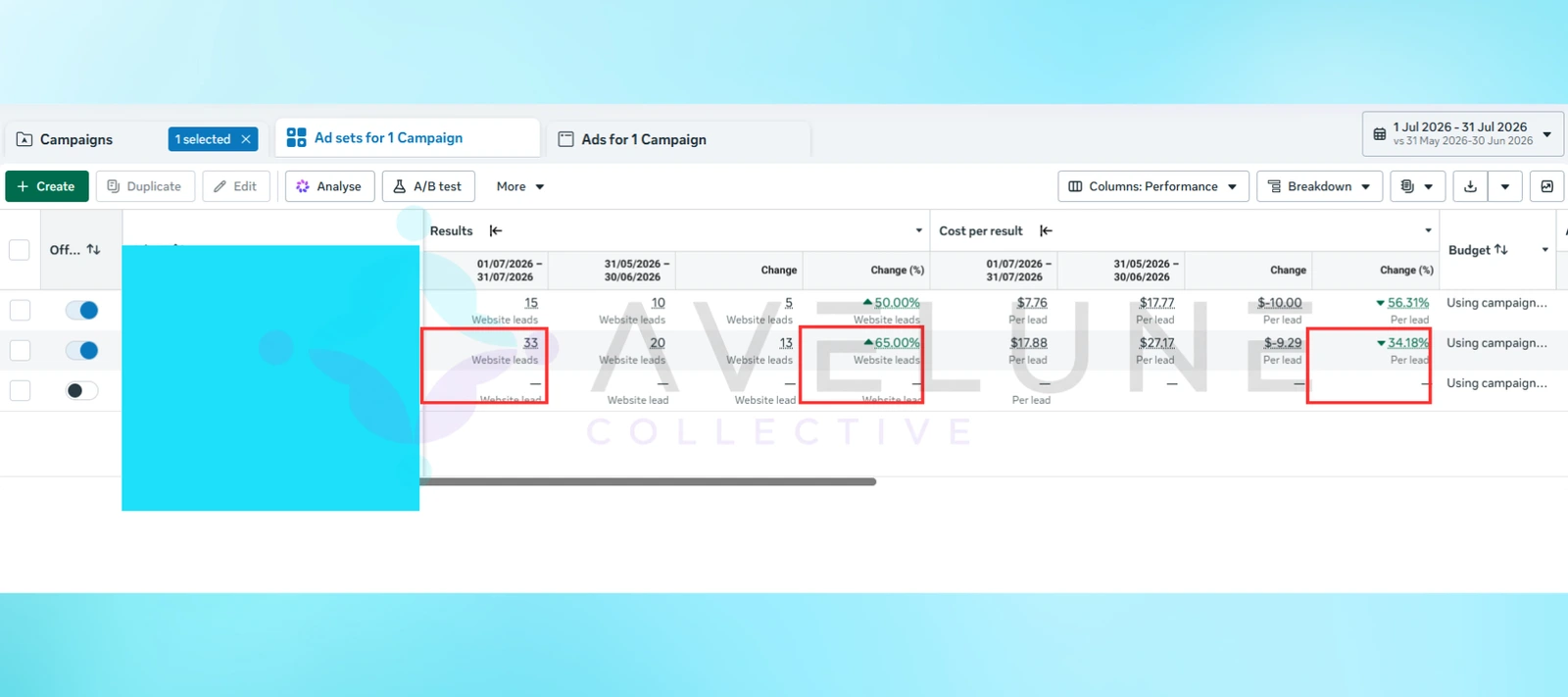Click the 56.31% cost change value
Screen dimensions: 1568x697
[x=1408, y=303]
